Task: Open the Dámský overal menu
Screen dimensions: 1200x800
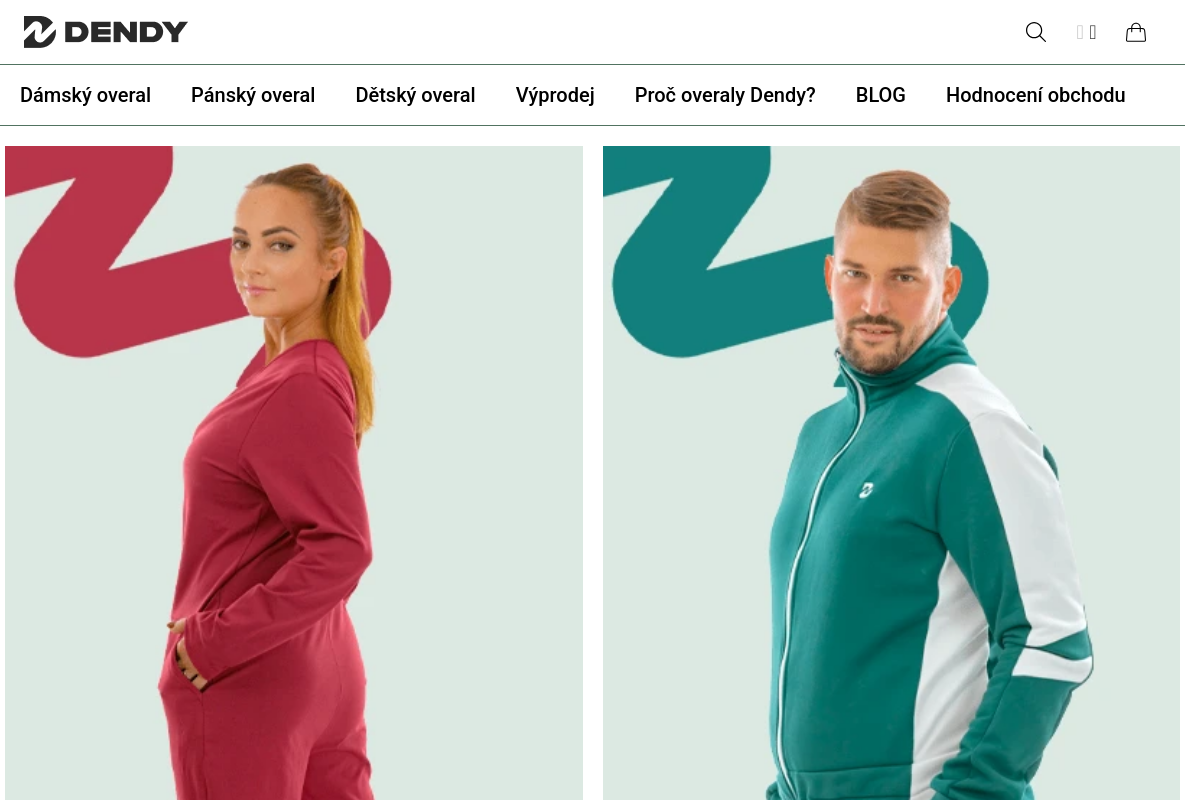Action: [85, 95]
